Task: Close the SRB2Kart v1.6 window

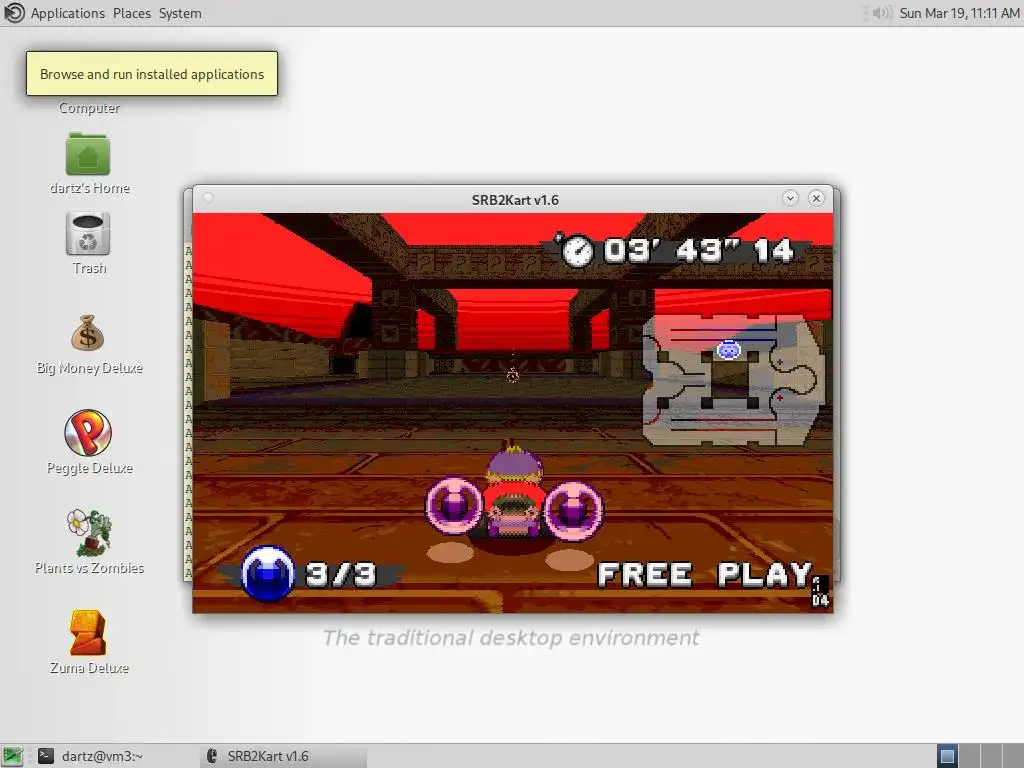Action: [816, 199]
